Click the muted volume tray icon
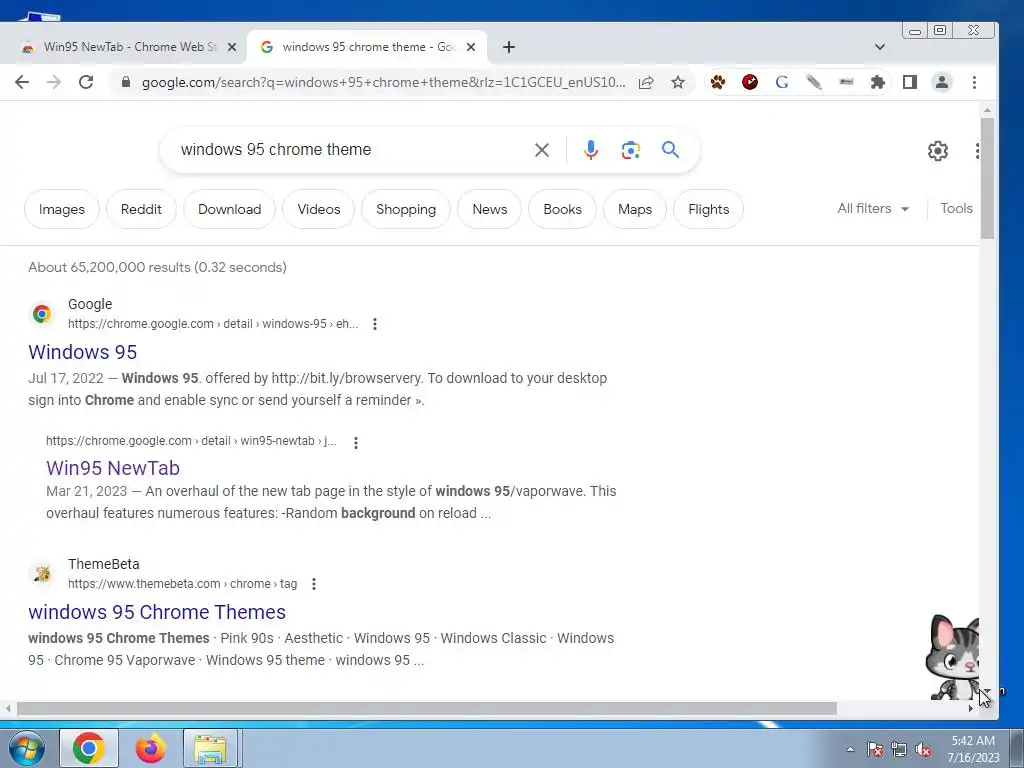This screenshot has width=1024, height=768. (923, 750)
